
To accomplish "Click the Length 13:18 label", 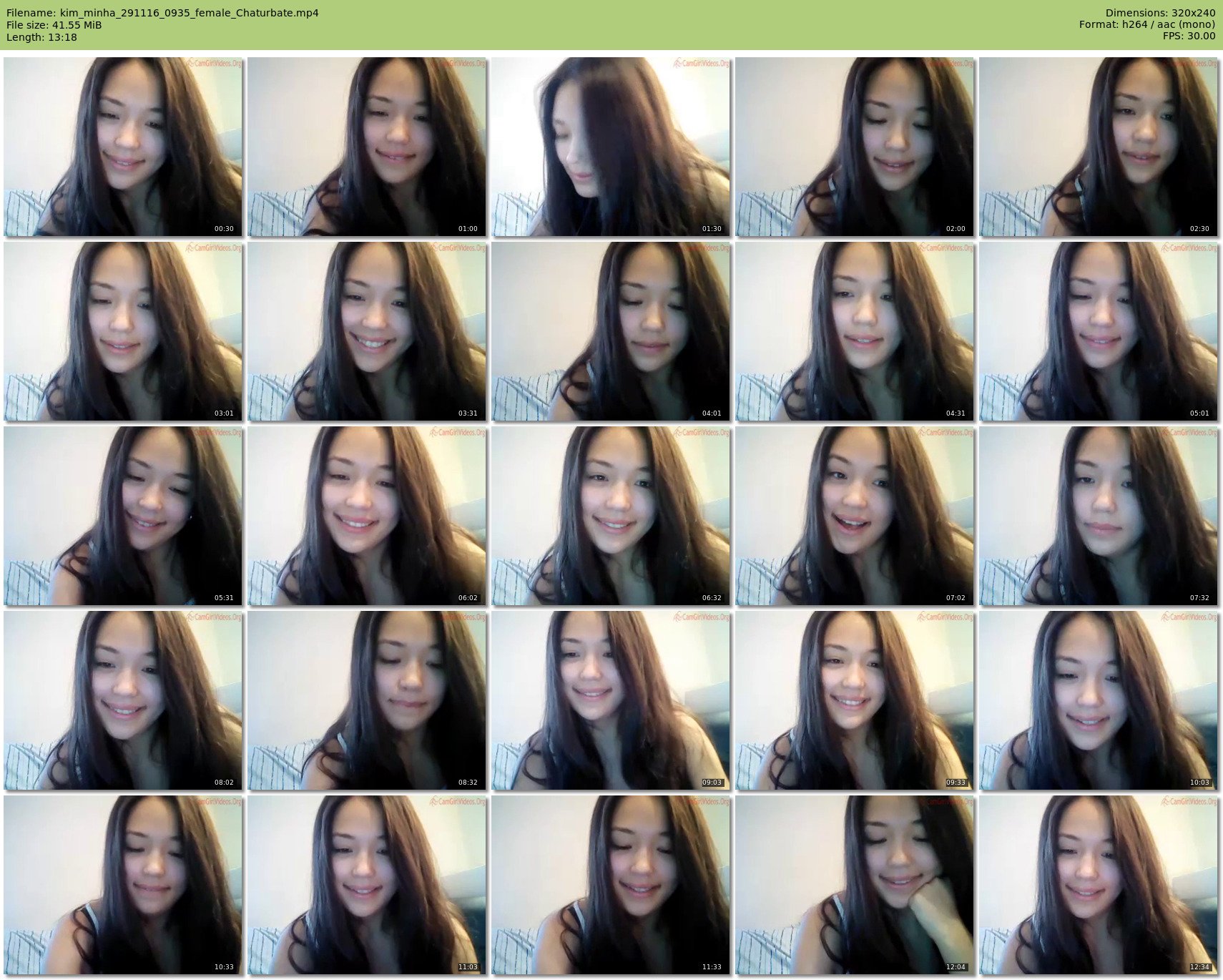I will click(41, 37).
